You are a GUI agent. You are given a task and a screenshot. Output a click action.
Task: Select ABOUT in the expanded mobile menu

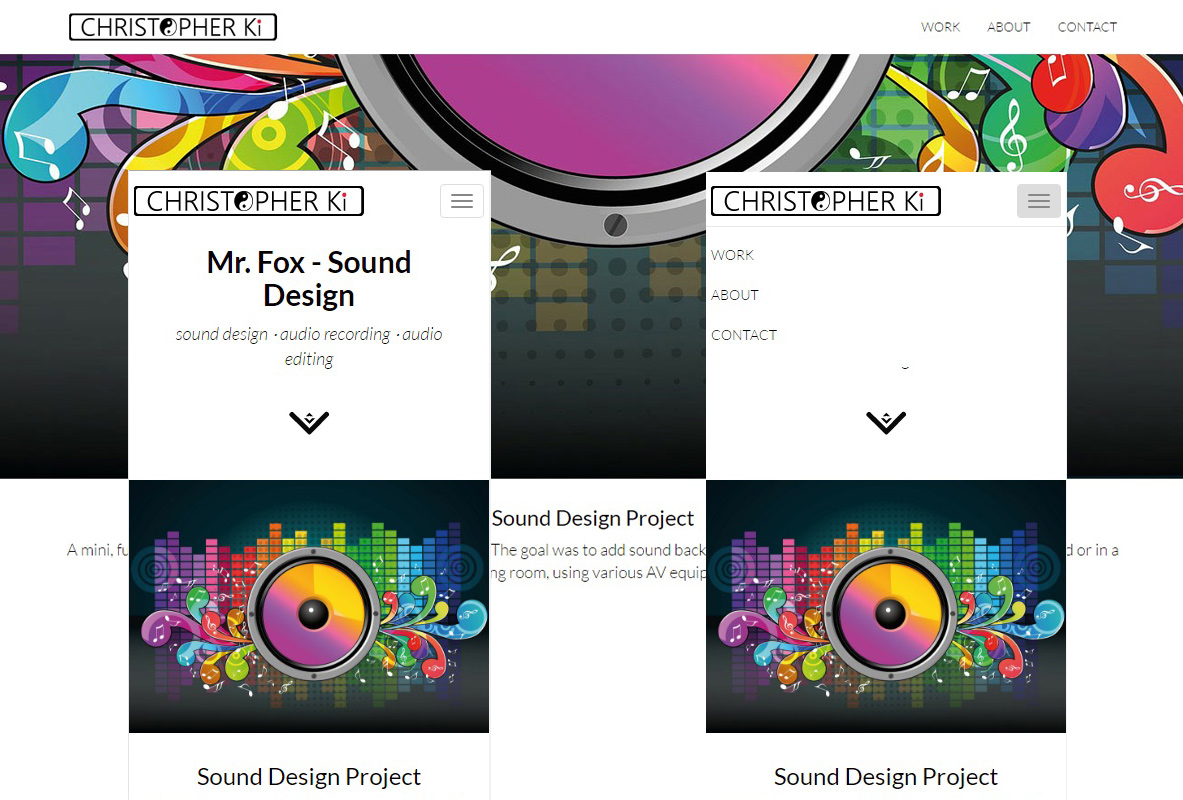coord(735,295)
